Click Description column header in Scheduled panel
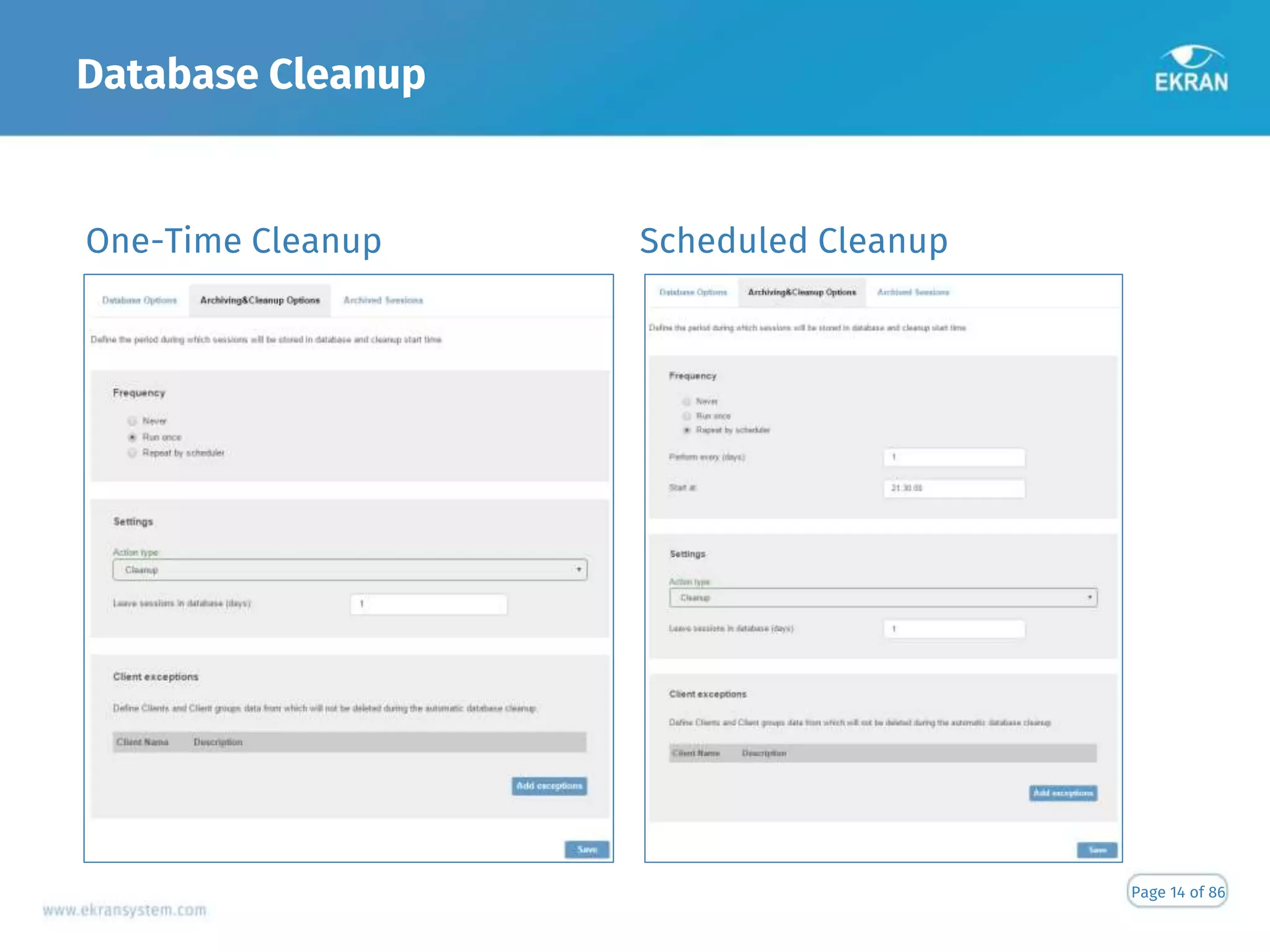The width and height of the screenshot is (1270, 952). [764, 753]
